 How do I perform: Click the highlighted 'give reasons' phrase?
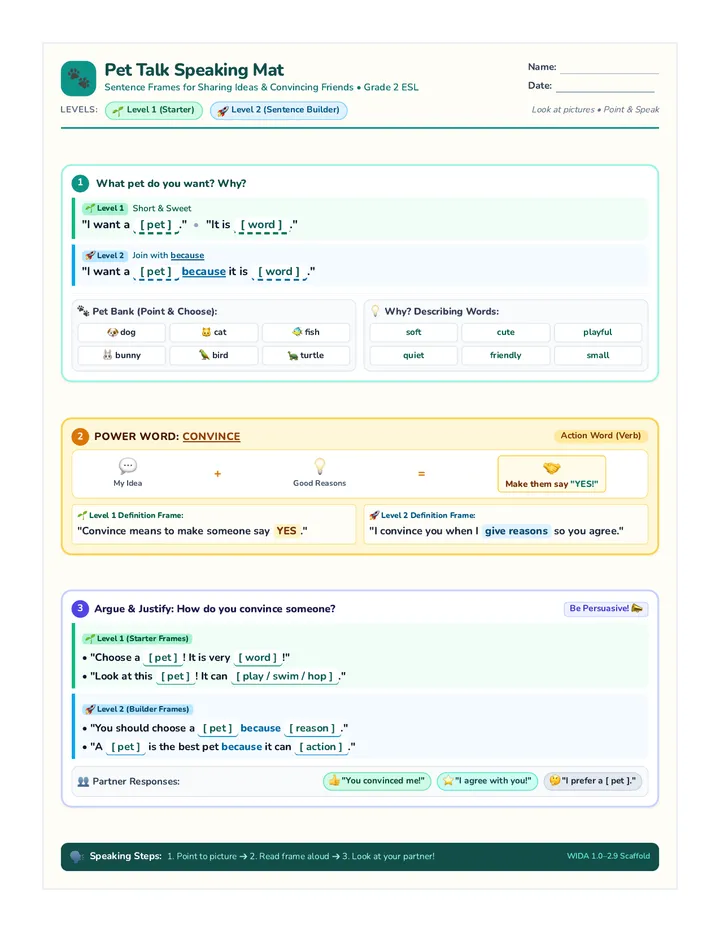click(516, 531)
